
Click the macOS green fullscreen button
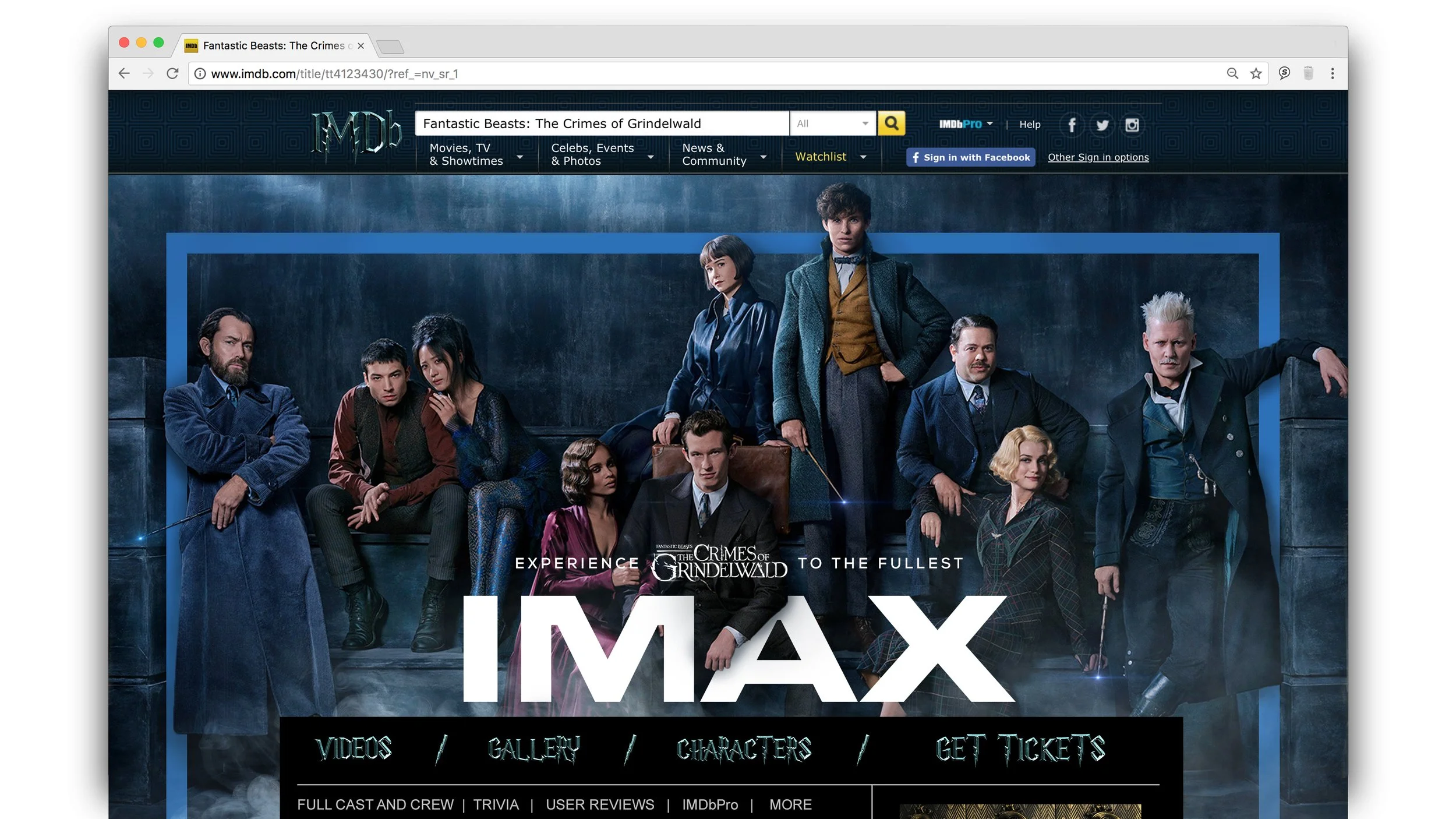click(158, 43)
